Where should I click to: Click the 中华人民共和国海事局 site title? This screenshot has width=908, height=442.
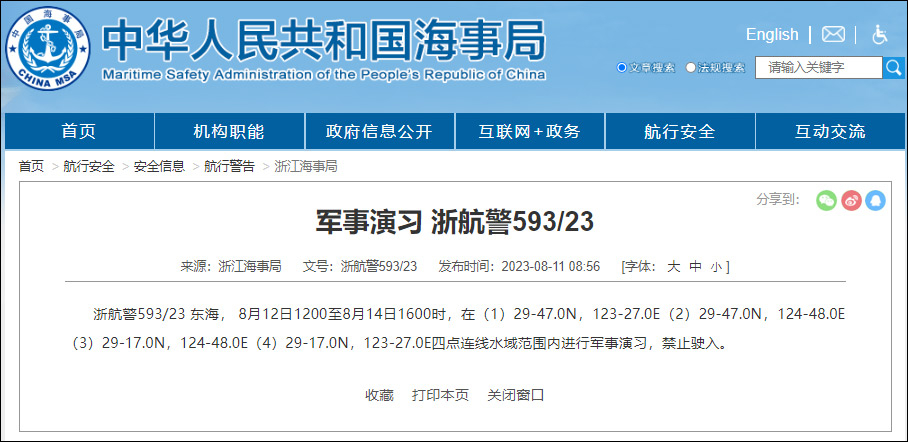(324, 40)
